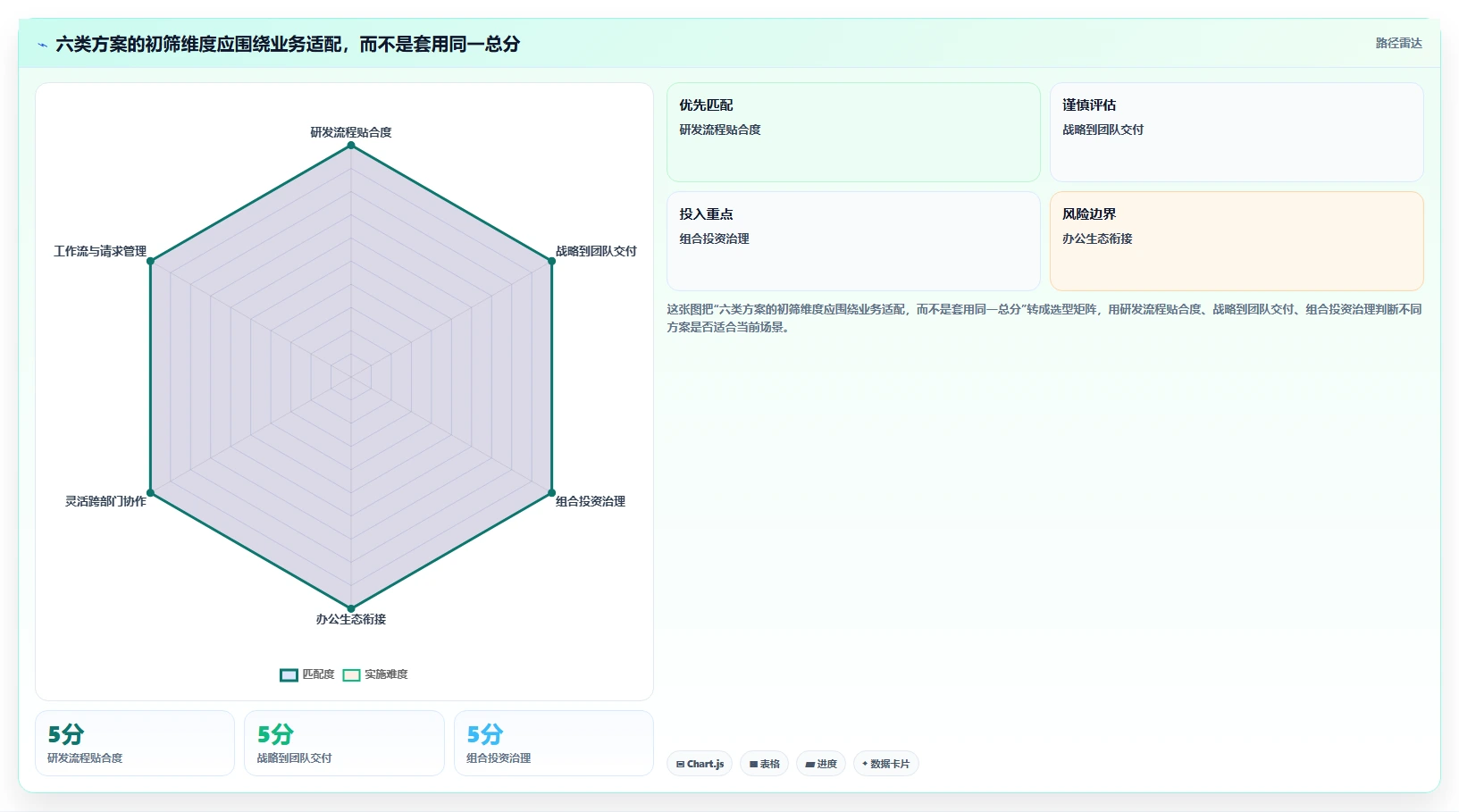Viewport: 1459px width, 812px height.
Task: Click the radar data point at 战略到团队交付 axis
Action: [x=551, y=261]
